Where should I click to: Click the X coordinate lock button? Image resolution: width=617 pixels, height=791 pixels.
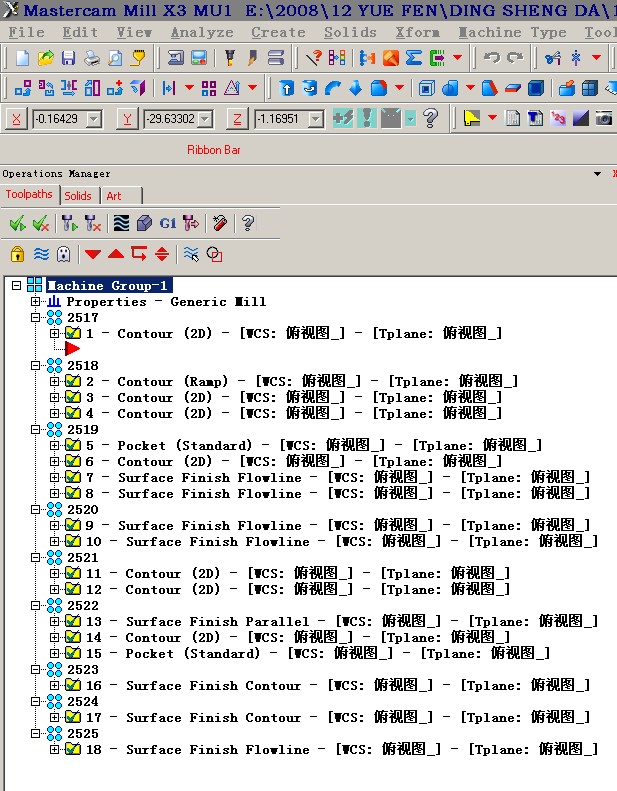click(17, 120)
